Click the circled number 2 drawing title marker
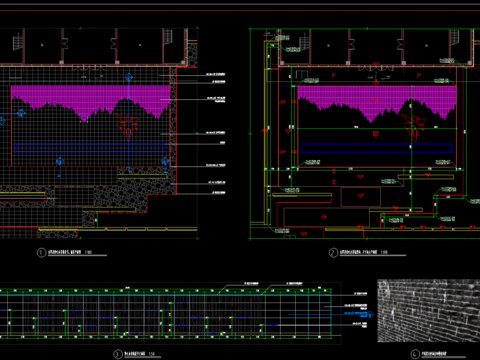This screenshot has width=480, height=360. click(333, 253)
